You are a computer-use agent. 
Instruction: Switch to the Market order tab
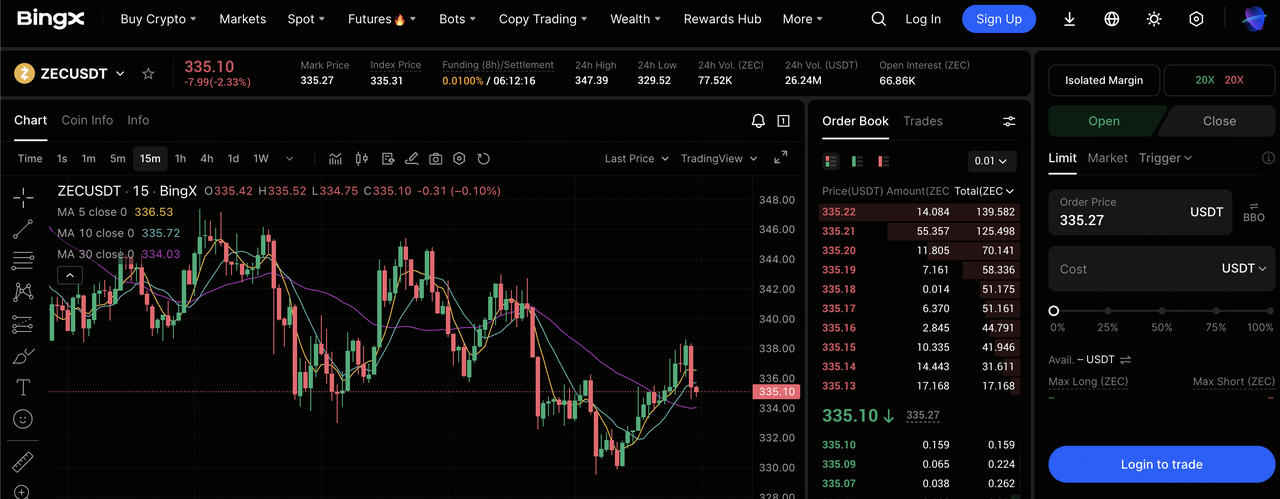pos(1107,158)
